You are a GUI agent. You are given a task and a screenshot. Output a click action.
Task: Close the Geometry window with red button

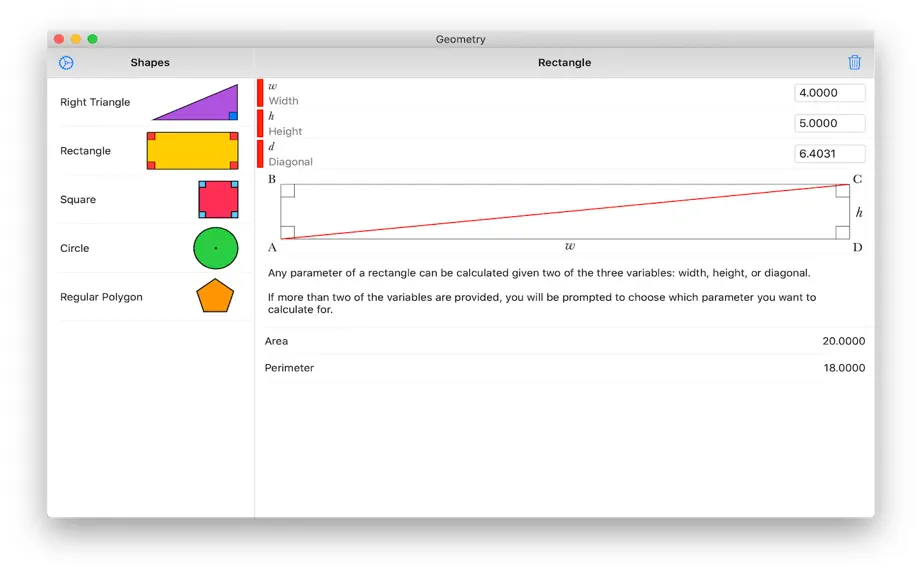(x=59, y=39)
